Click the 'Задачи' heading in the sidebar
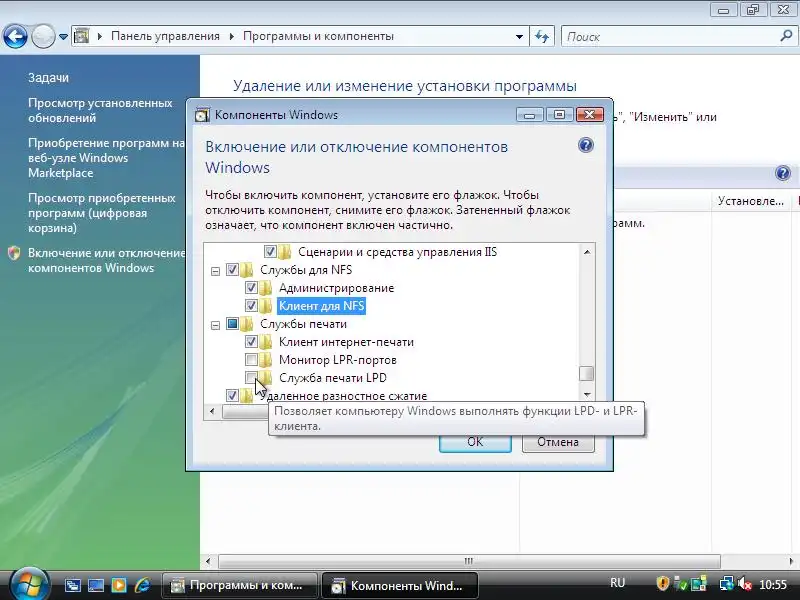Image resolution: width=800 pixels, height=600 pixels. pyautogui.click(x=48, y=78)
